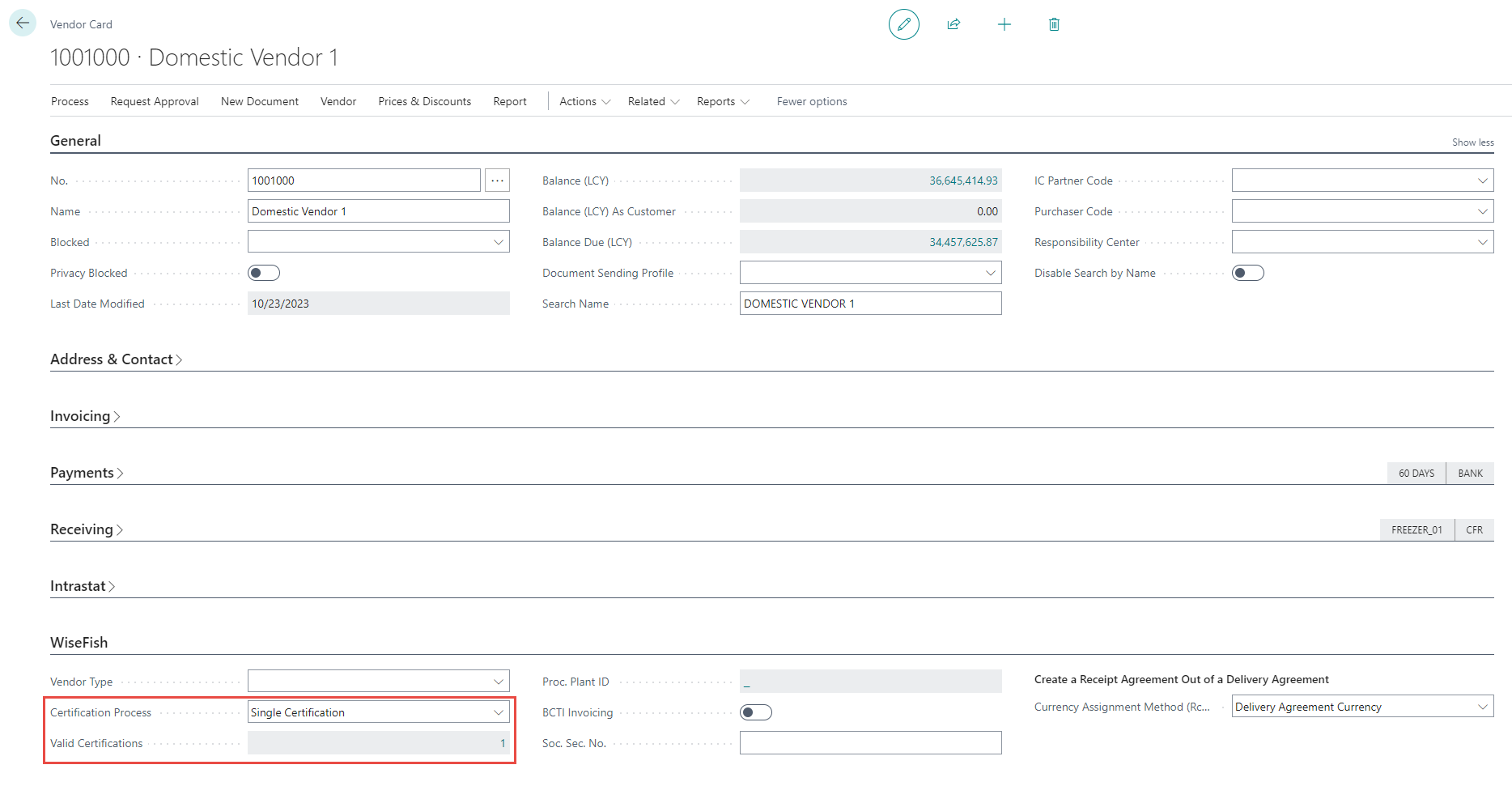
Task: Click the Show less link
Action: click(x=1472, y=142)
